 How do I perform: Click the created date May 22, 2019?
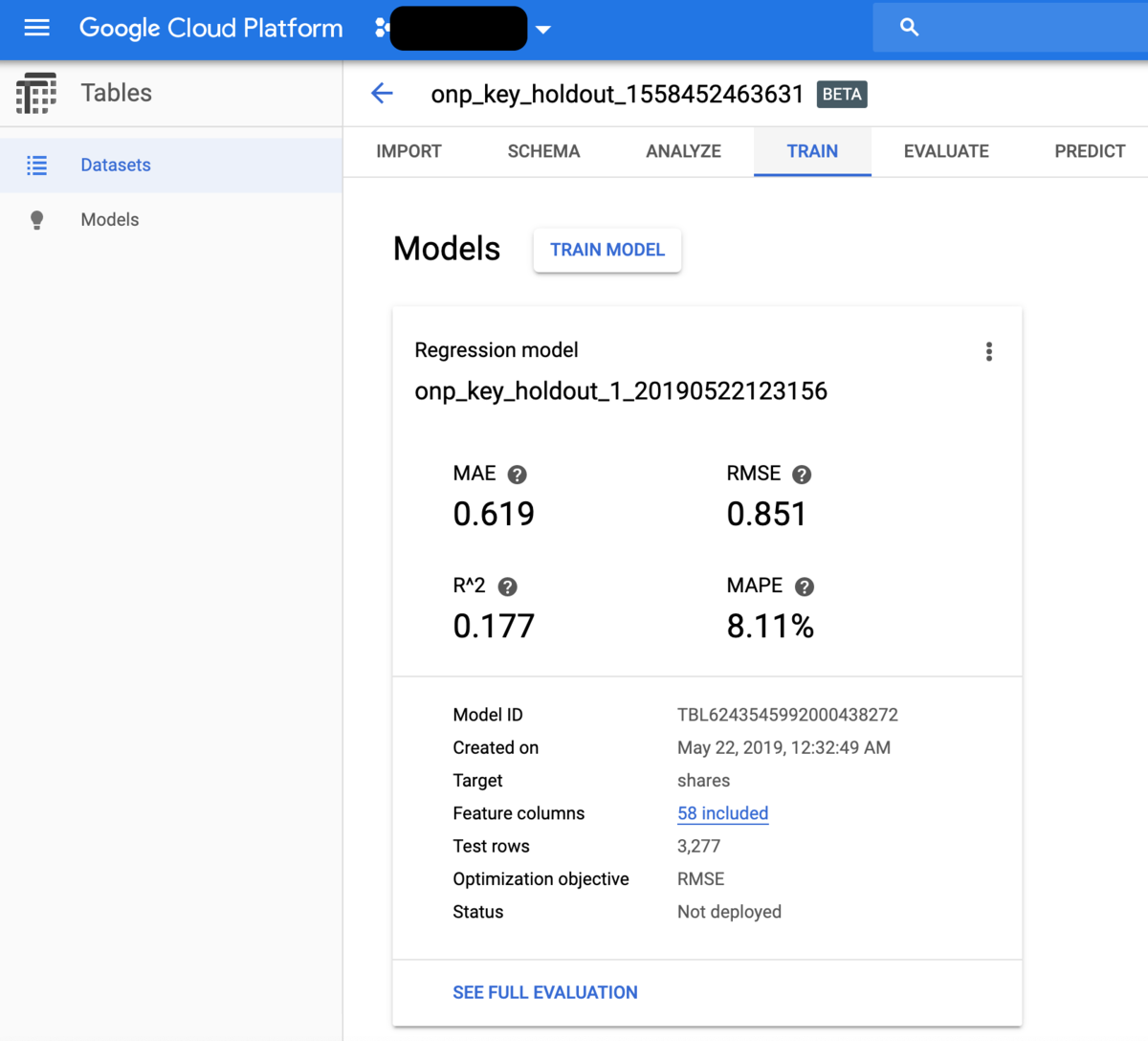[784, 747]
